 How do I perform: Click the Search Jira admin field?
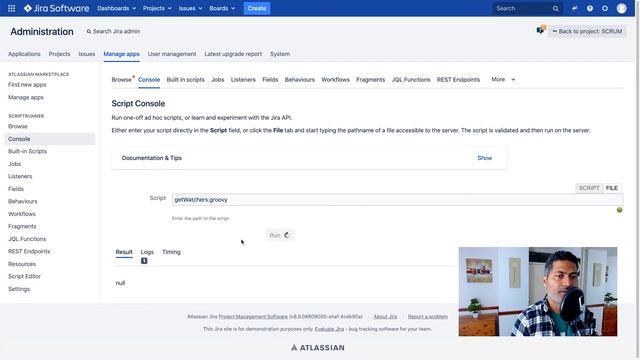pos(113,31)
